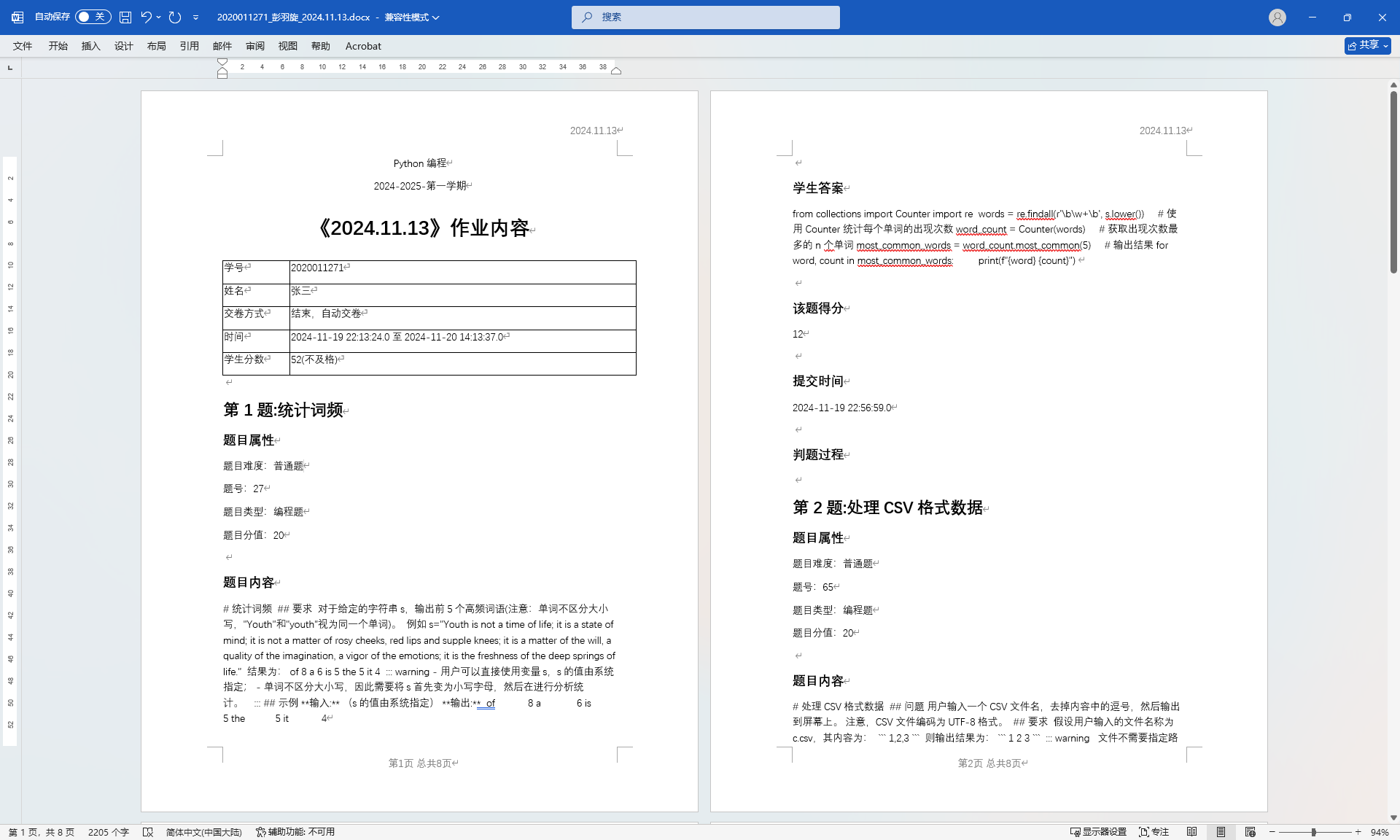1400x840 pixels.
Task: Switch to the 审阅 tab
Action: (255, 46)
